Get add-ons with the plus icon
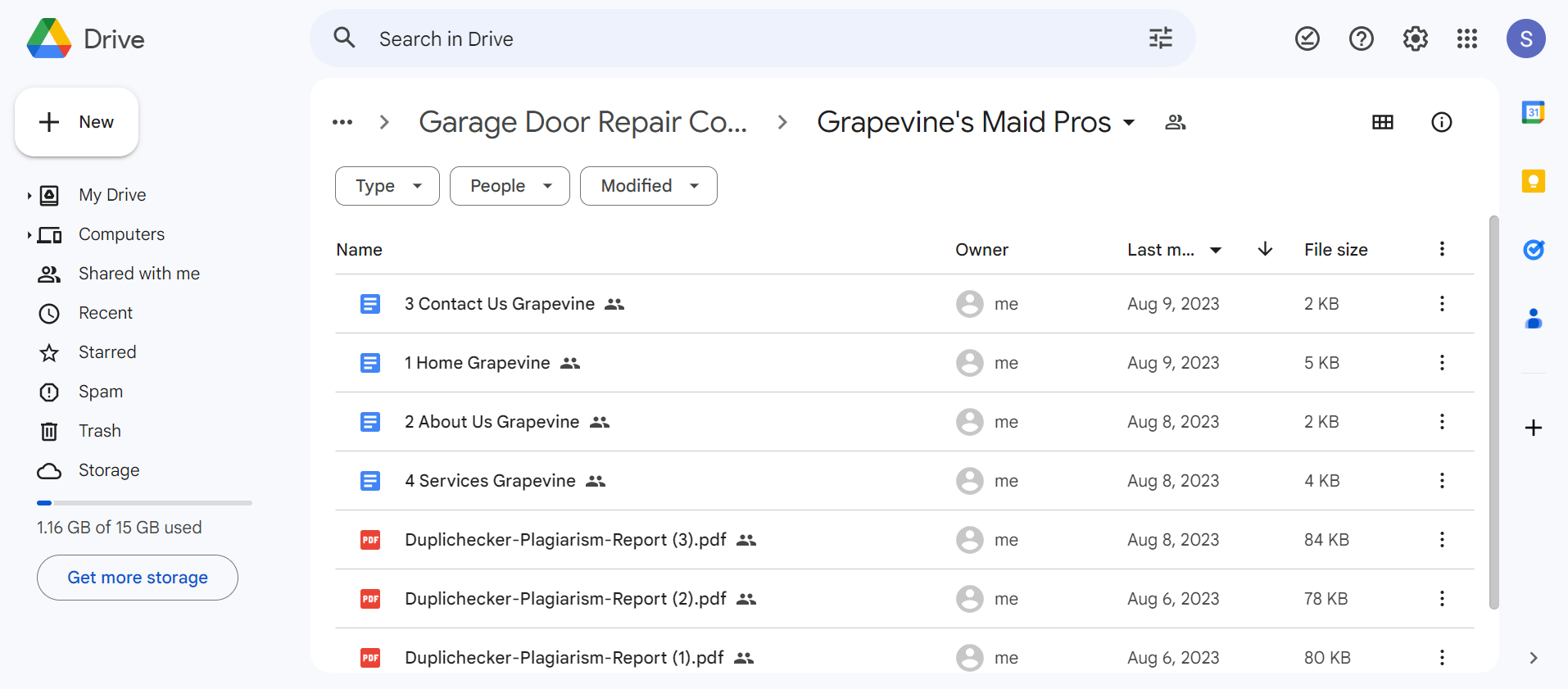 click(1534, 428)
